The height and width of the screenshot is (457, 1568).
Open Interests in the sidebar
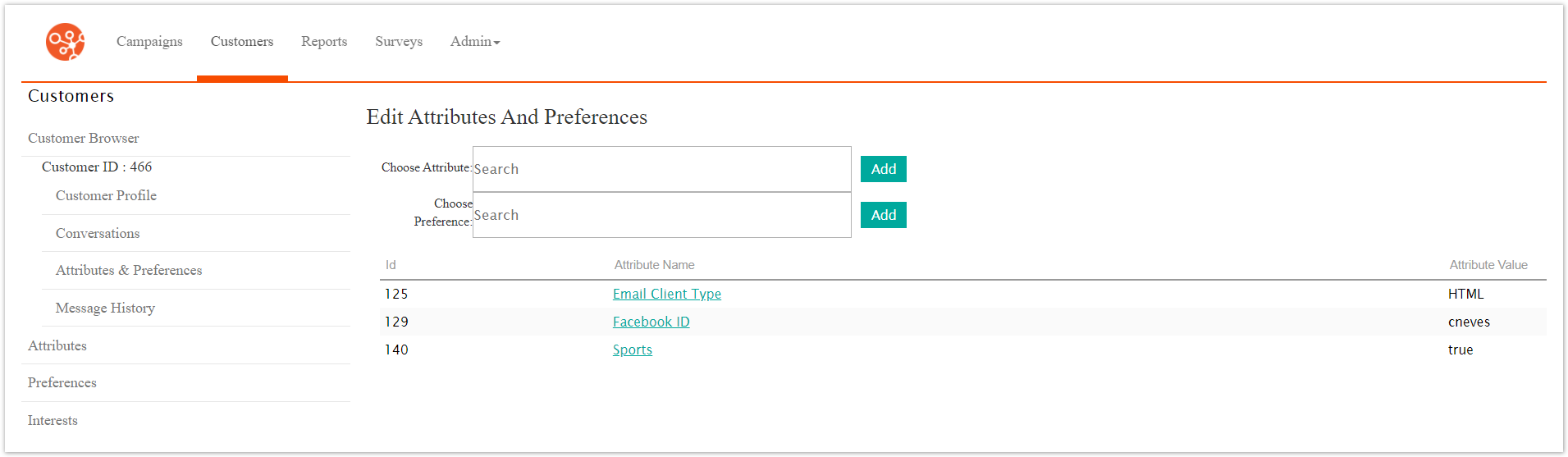53,420
